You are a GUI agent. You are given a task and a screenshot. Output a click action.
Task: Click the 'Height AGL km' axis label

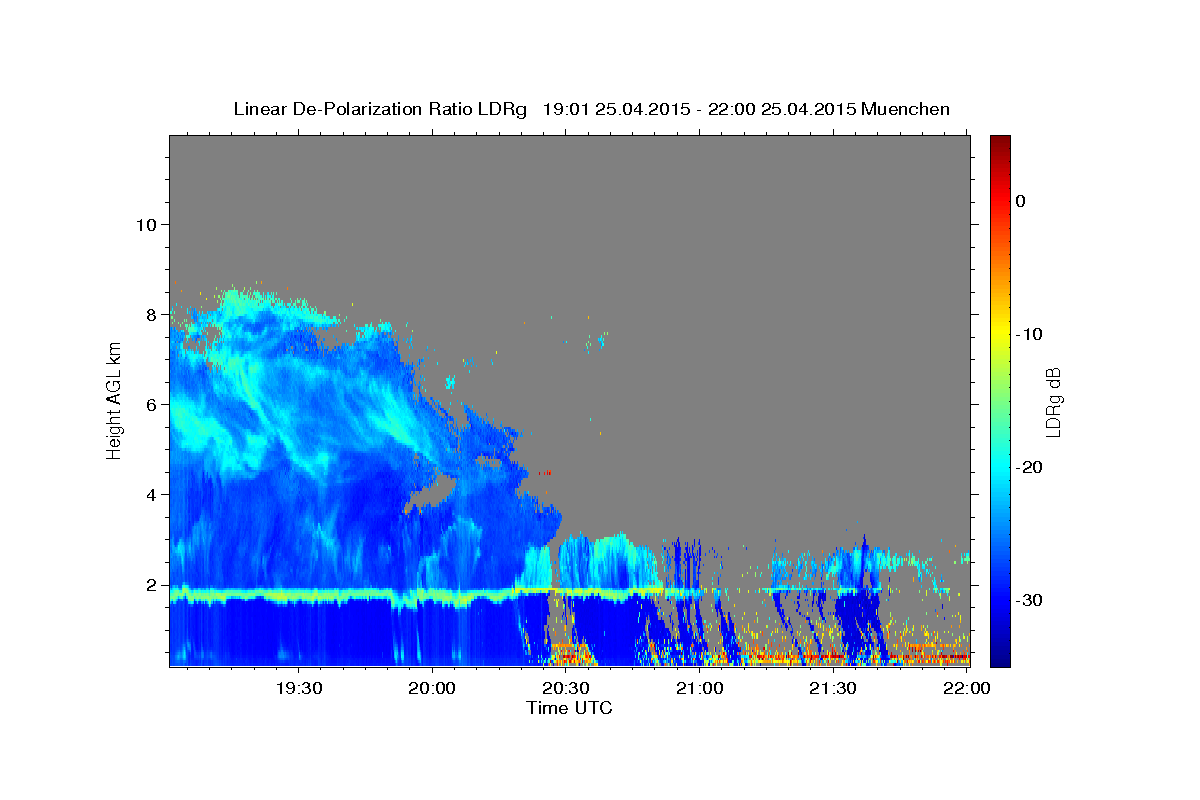114,401
